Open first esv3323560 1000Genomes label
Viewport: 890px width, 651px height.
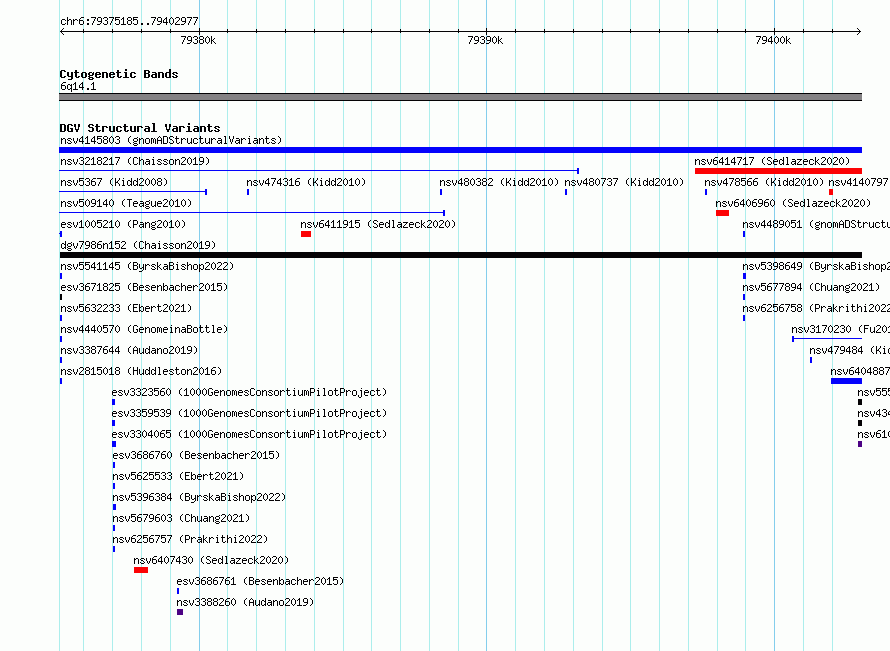[x=249, y=392]
